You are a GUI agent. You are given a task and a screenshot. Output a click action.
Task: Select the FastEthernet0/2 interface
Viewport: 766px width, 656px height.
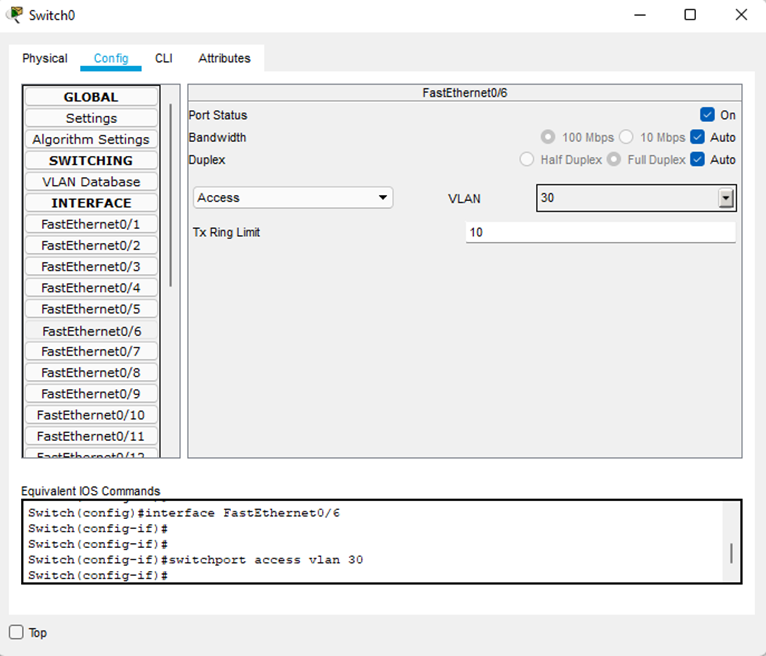(91, 245)
